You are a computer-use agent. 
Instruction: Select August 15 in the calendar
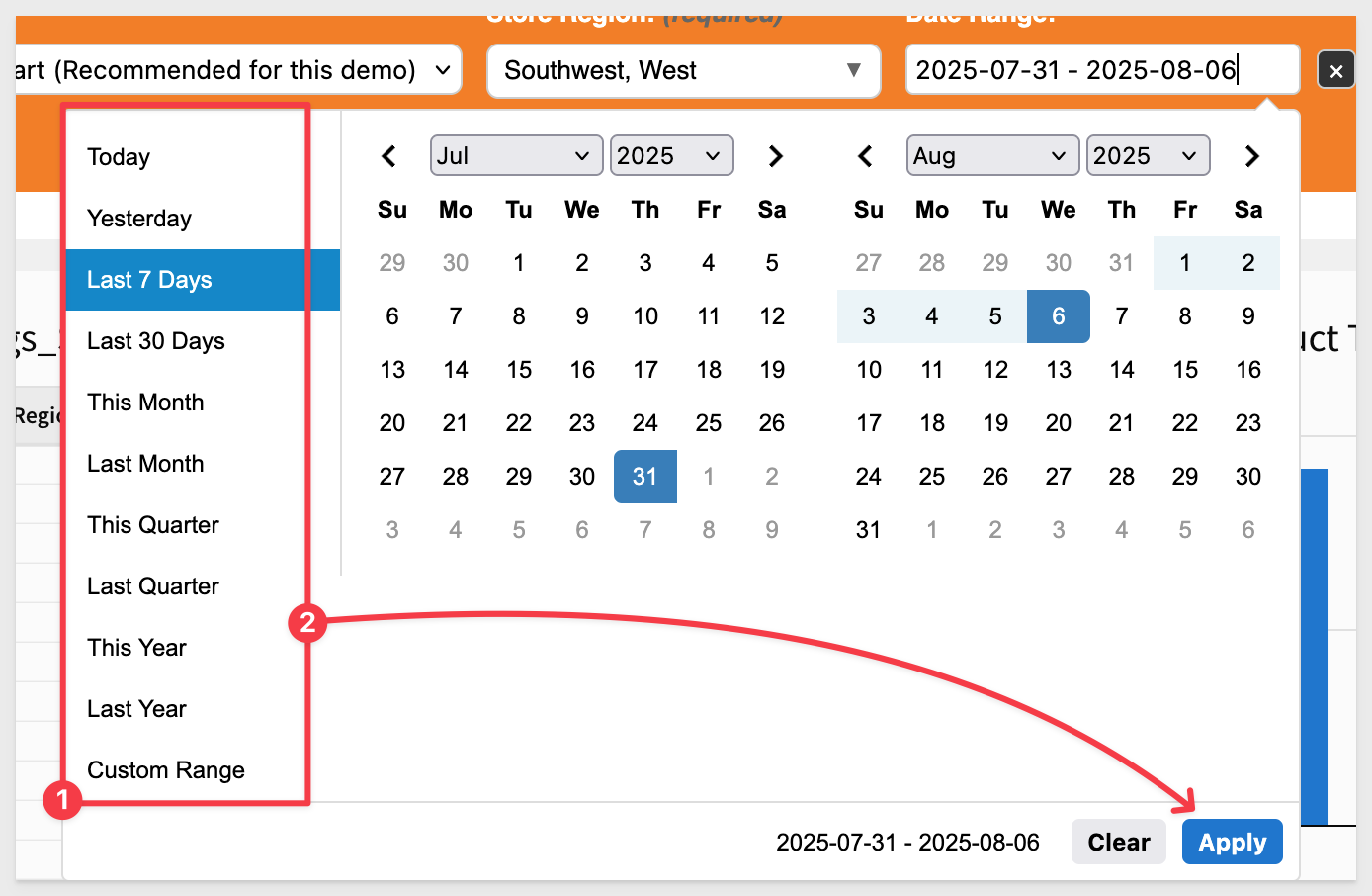[x=1185, y=370]
